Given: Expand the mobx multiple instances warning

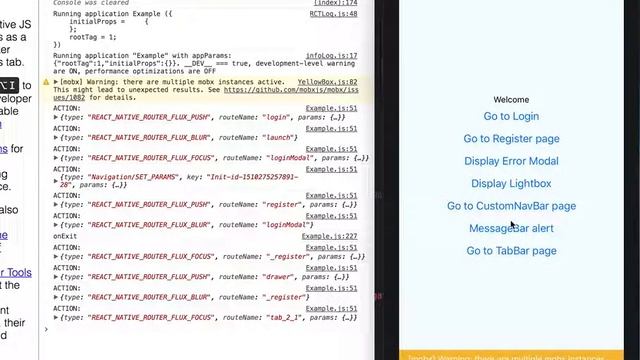Looking at the screenshot, I should 56,82.
